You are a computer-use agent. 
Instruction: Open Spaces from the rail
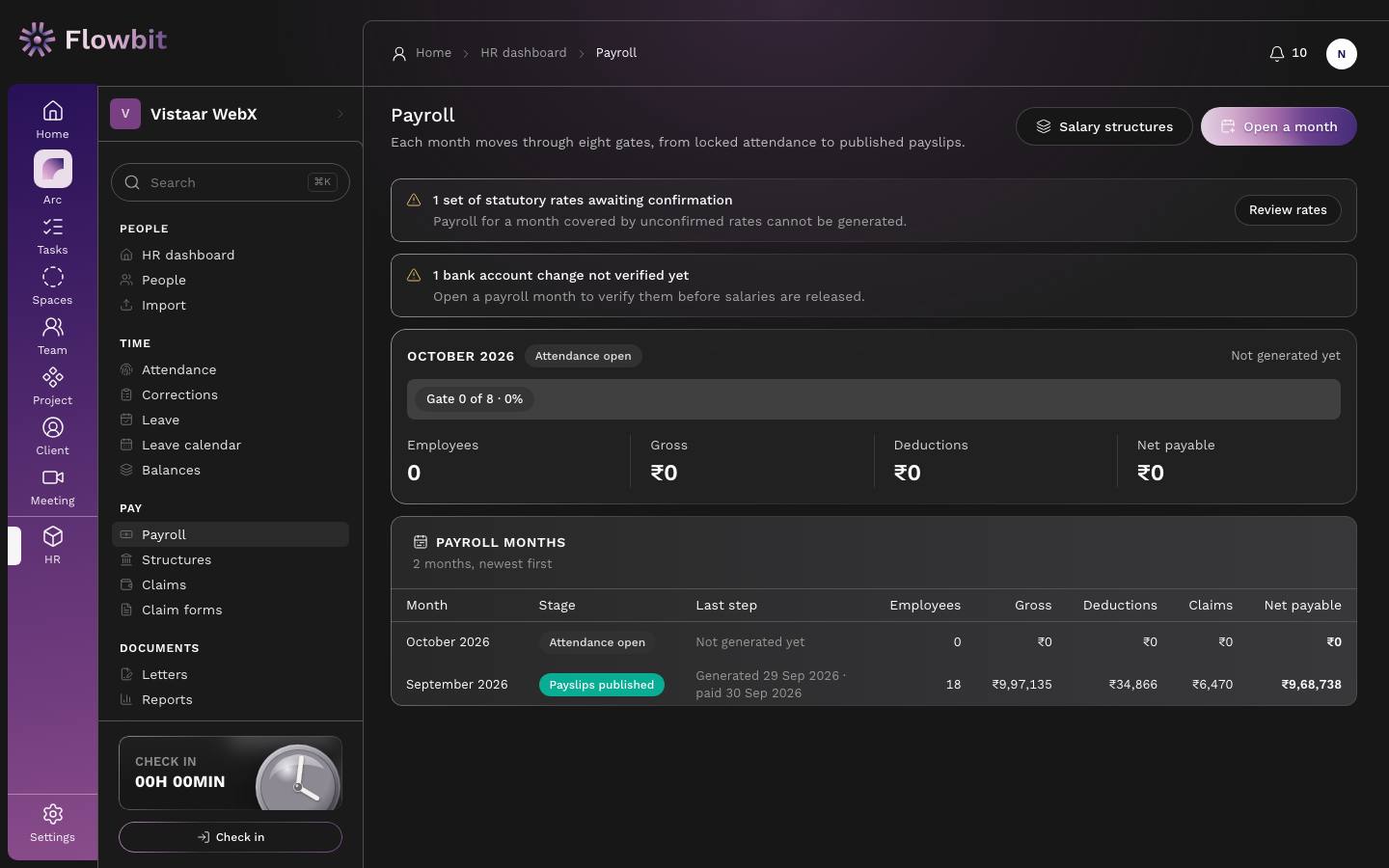tap(52, 286)
